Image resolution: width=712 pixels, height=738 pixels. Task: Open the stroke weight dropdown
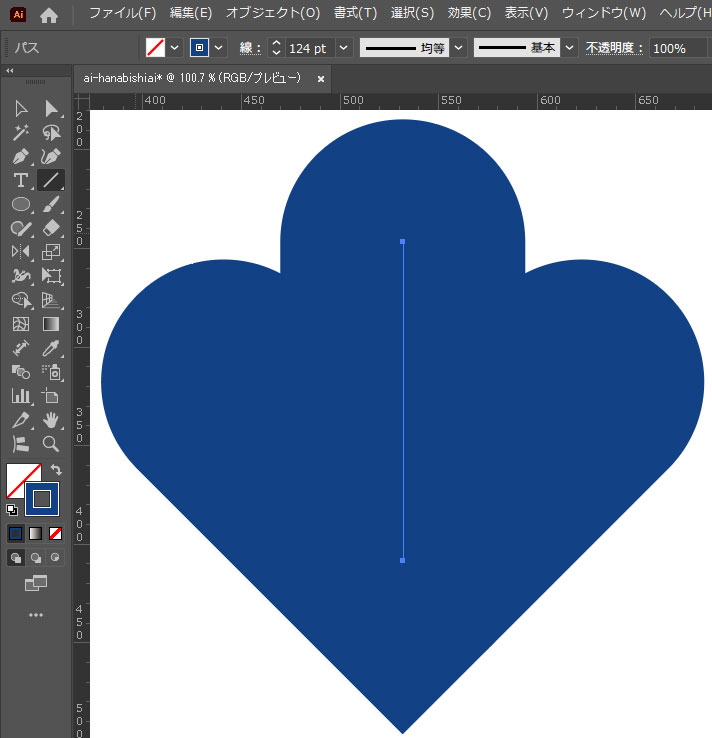[344, 48]
